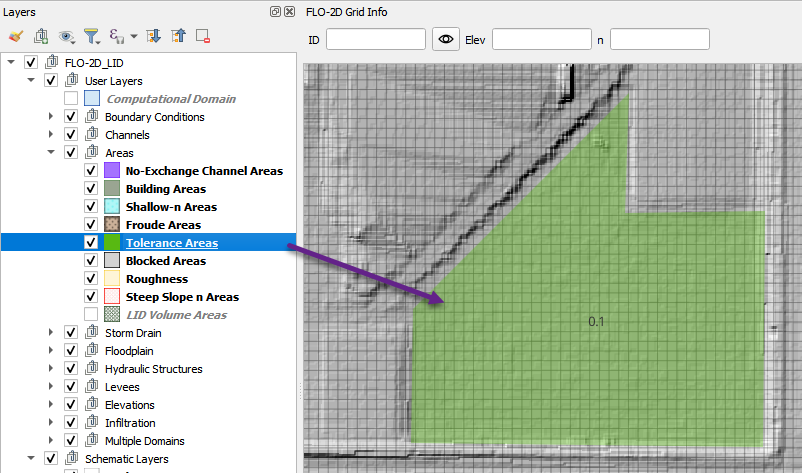
Task: Click the eye button beside ID field
Action: coord(445,39)
